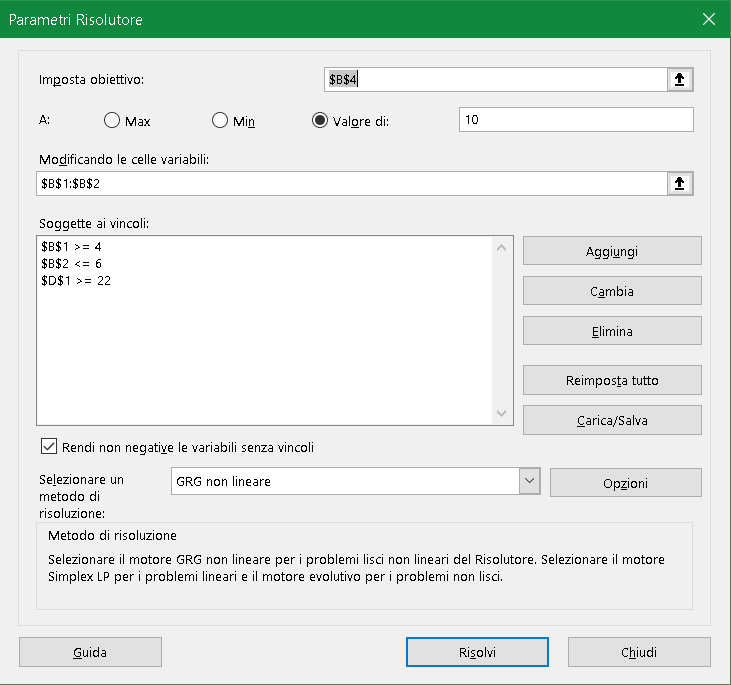
Task: Click the Aggiungi button
Action: 612,251
